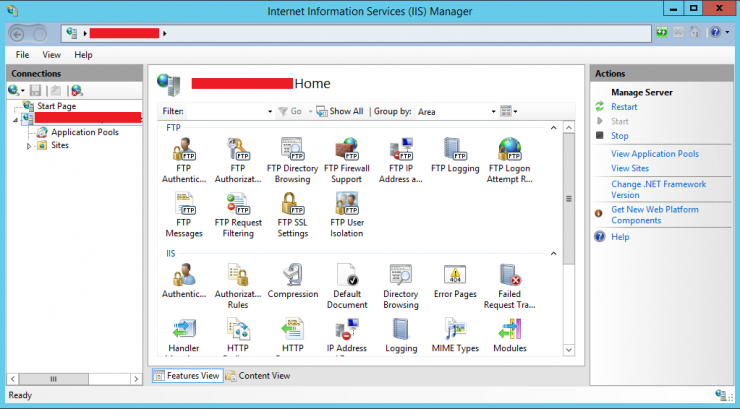Screen dimensions: 740x409
Task: Click the Save connections toolbar icon
Action: click(35, 90)
